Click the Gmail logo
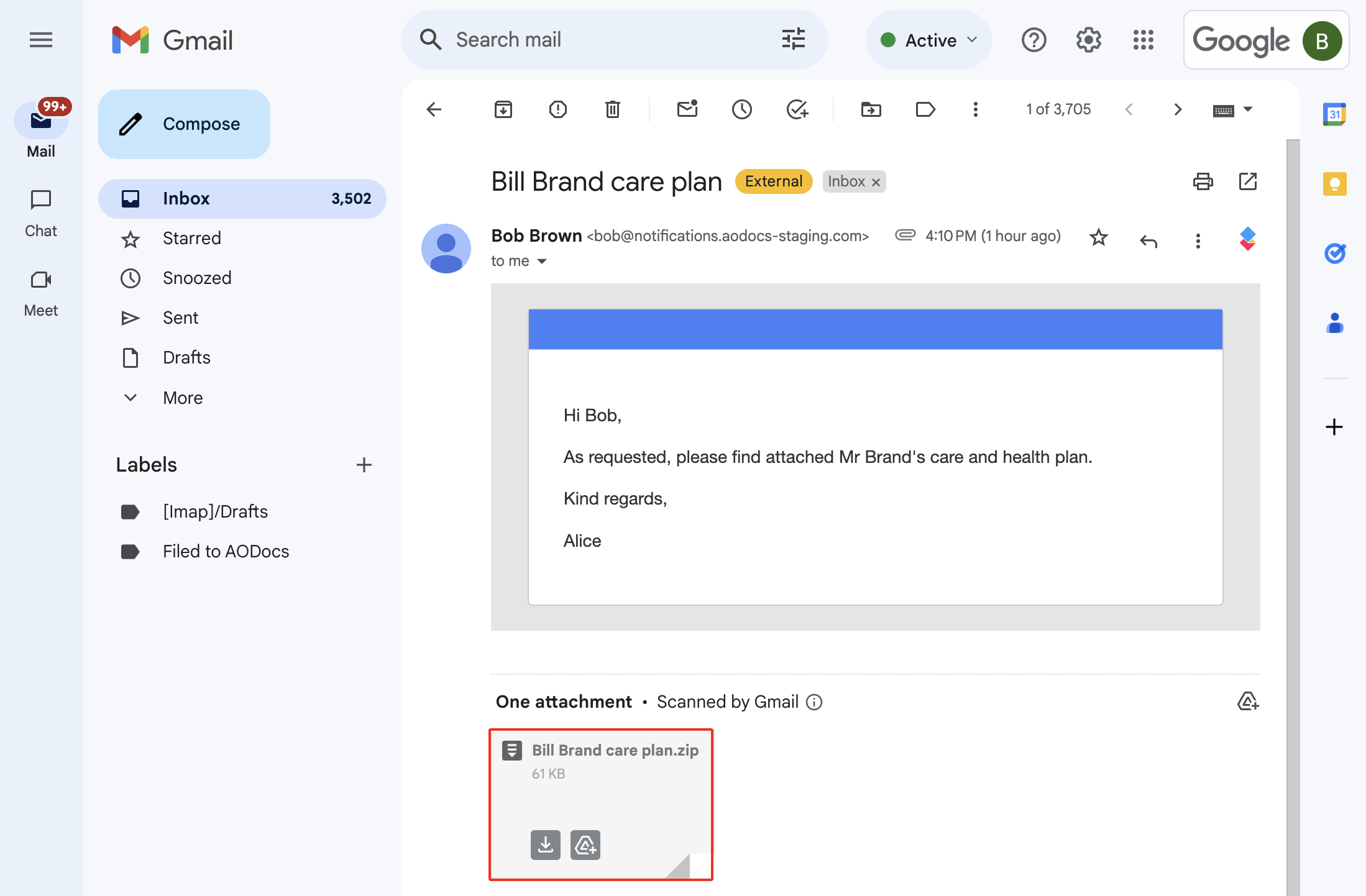Screen dimensions: 1366x896 pos(172,40)
